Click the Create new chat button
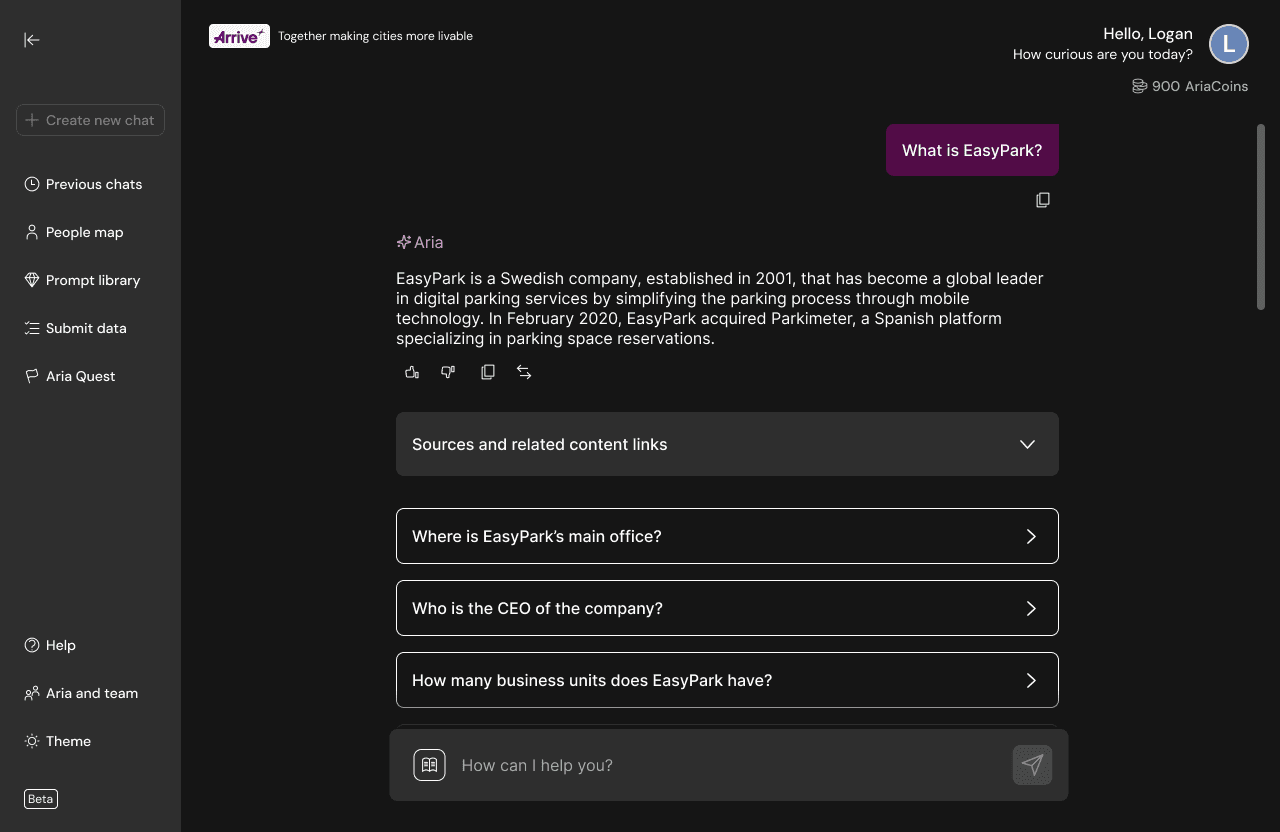The width and height of the screenshot is (1280, 832). pos(90,120)
